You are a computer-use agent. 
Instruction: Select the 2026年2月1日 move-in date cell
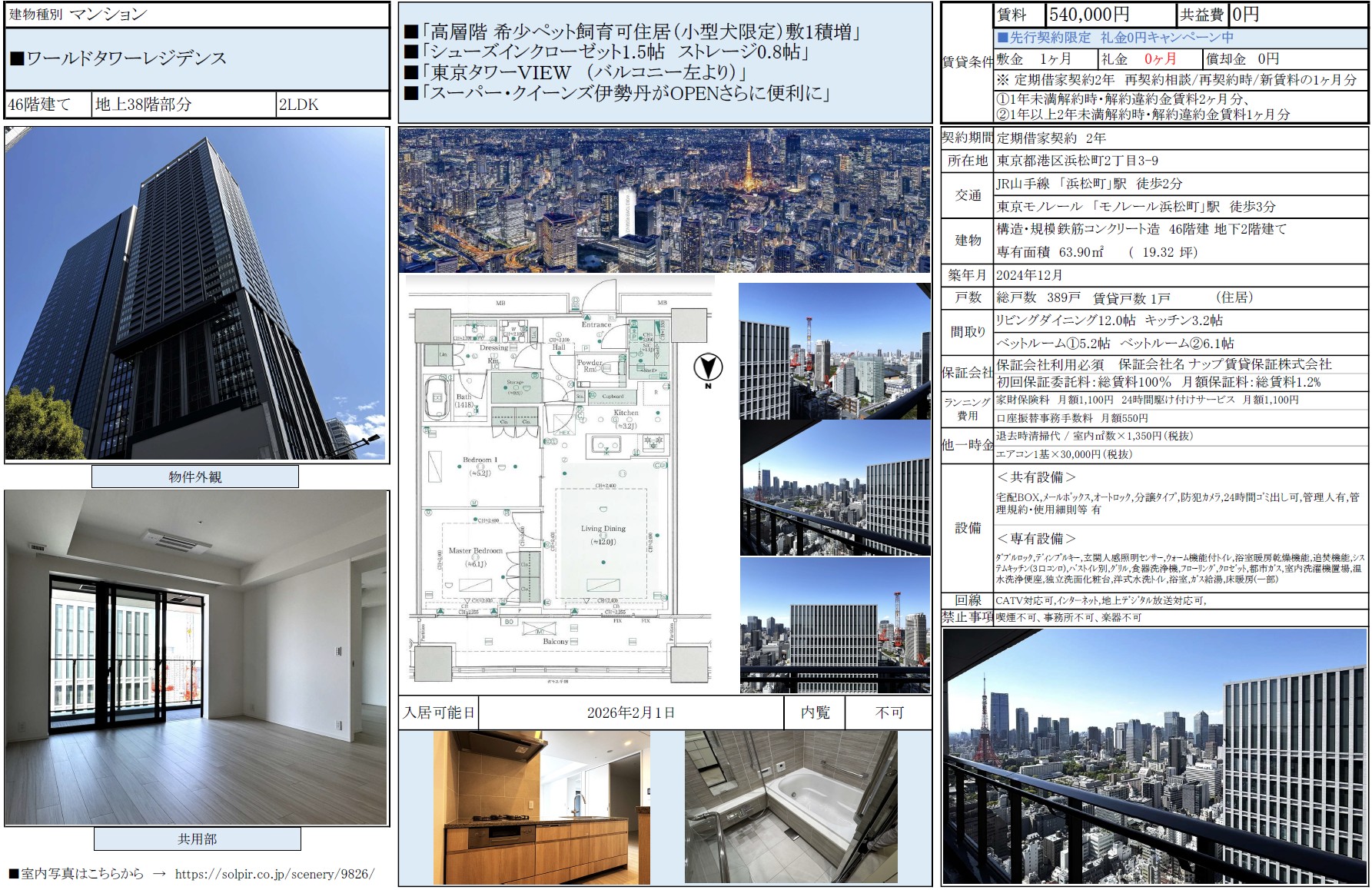[x=630, y=713]
